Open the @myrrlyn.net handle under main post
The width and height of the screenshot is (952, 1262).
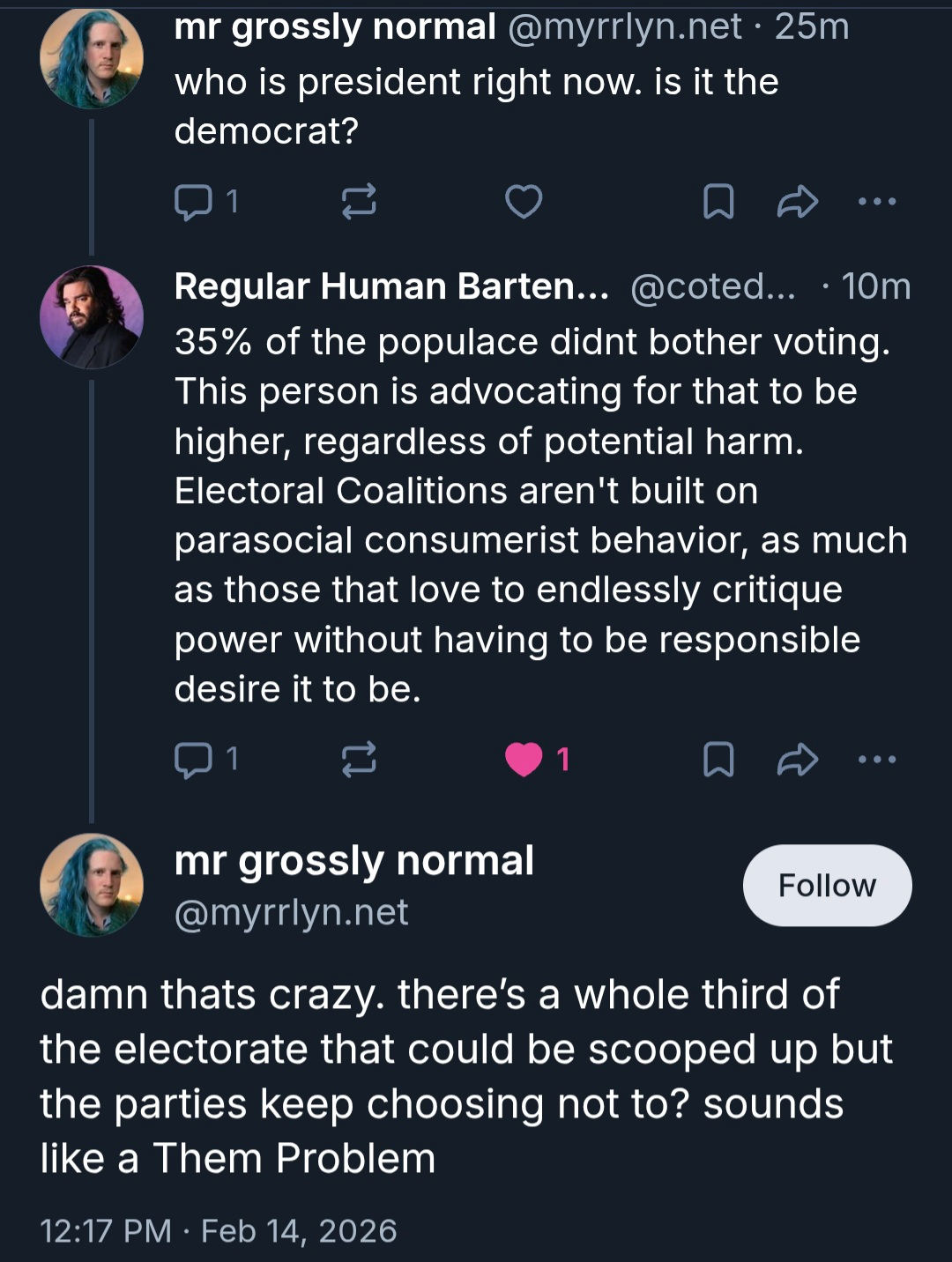291,913
